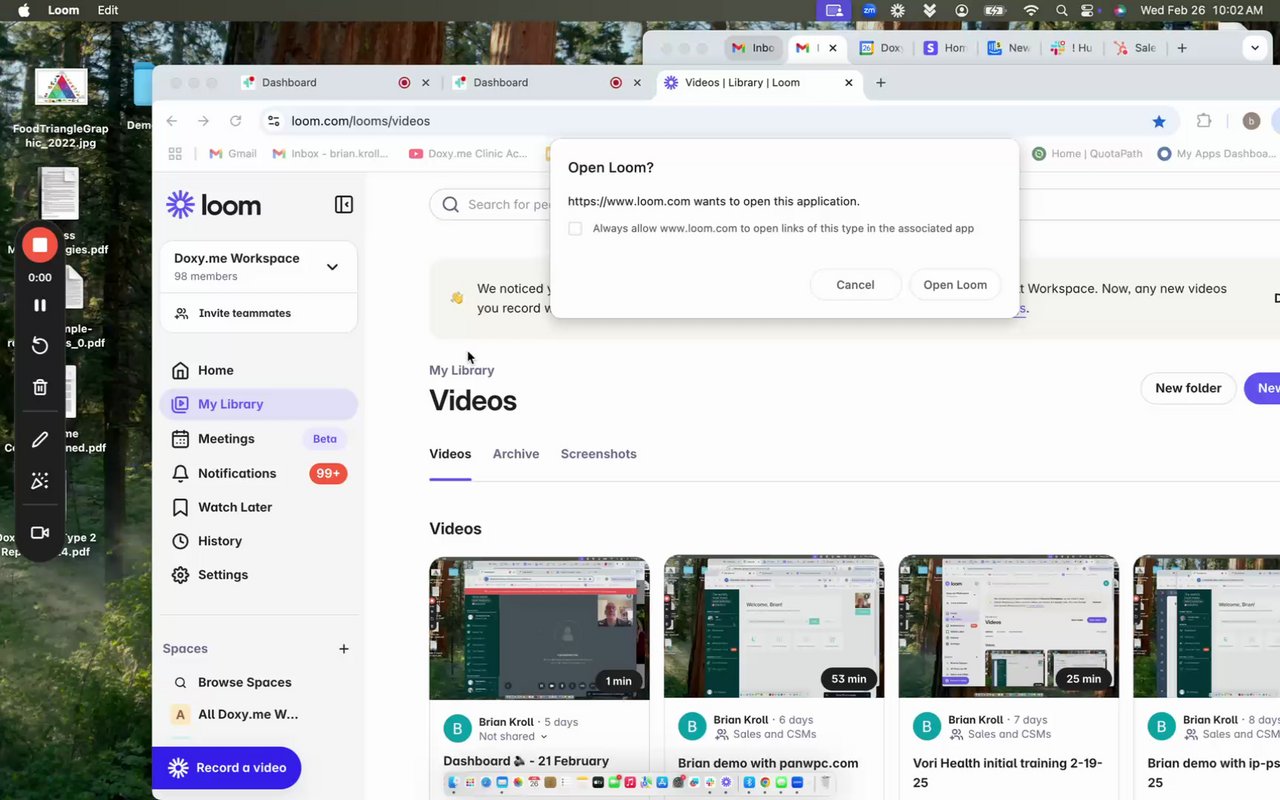Screen dimensions: 1280x800
Task: Open Spotlight search in menu bar
Action: [x=1062, y=10]
